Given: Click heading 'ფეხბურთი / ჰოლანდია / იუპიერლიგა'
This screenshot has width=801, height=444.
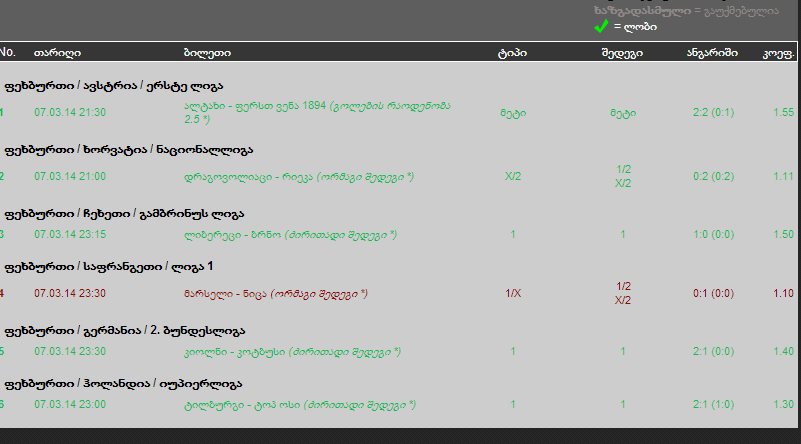Looking at the screenshot, I should point(123,384).
